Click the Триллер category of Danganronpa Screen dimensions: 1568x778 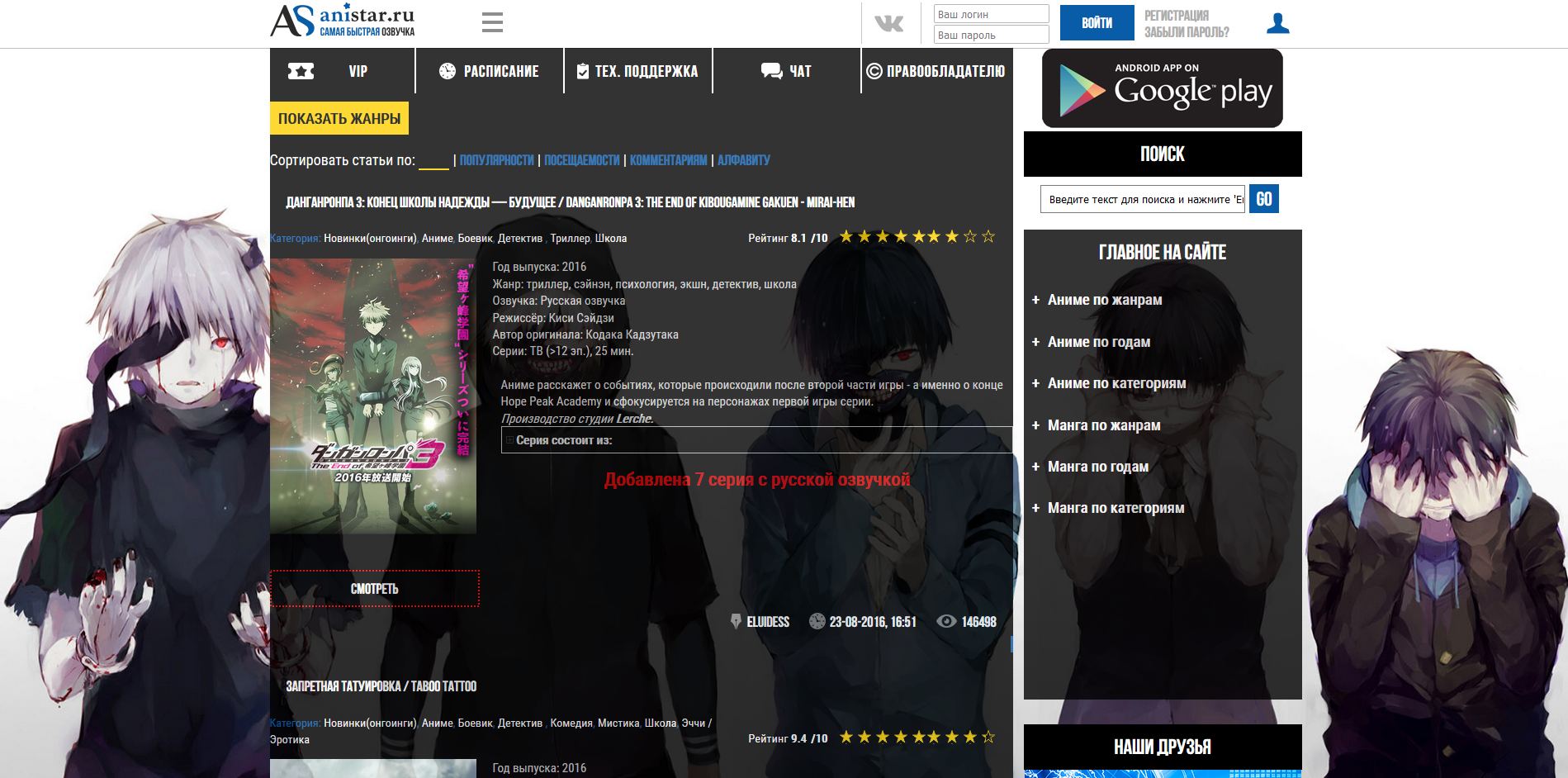tap(570, 238)
